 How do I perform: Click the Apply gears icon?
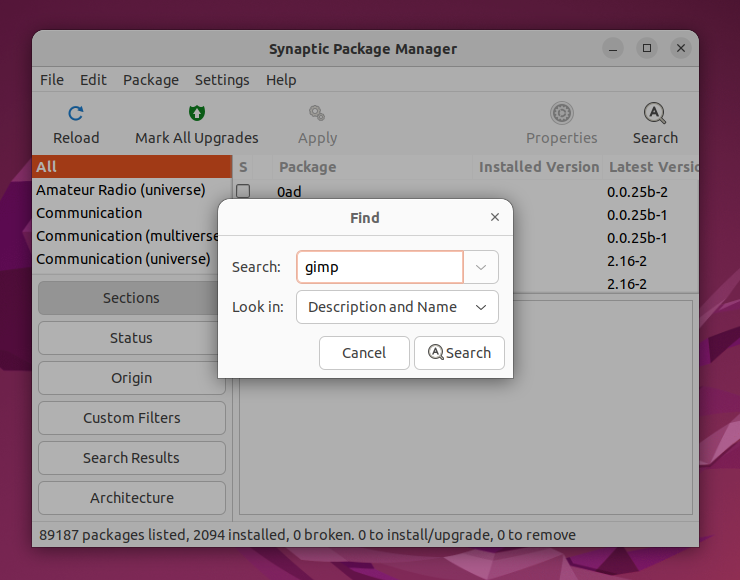point(317,113)
